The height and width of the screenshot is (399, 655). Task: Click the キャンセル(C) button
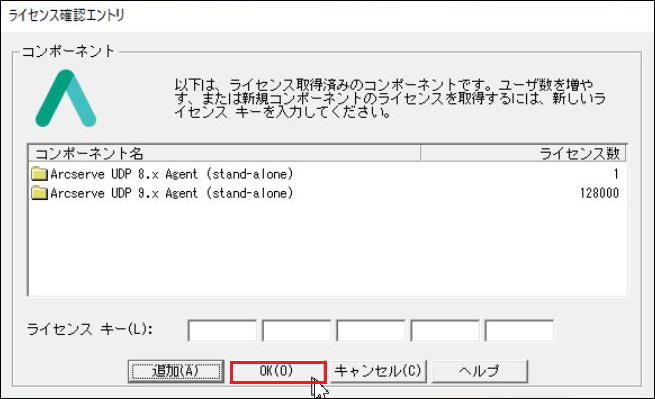pos(378,371)
